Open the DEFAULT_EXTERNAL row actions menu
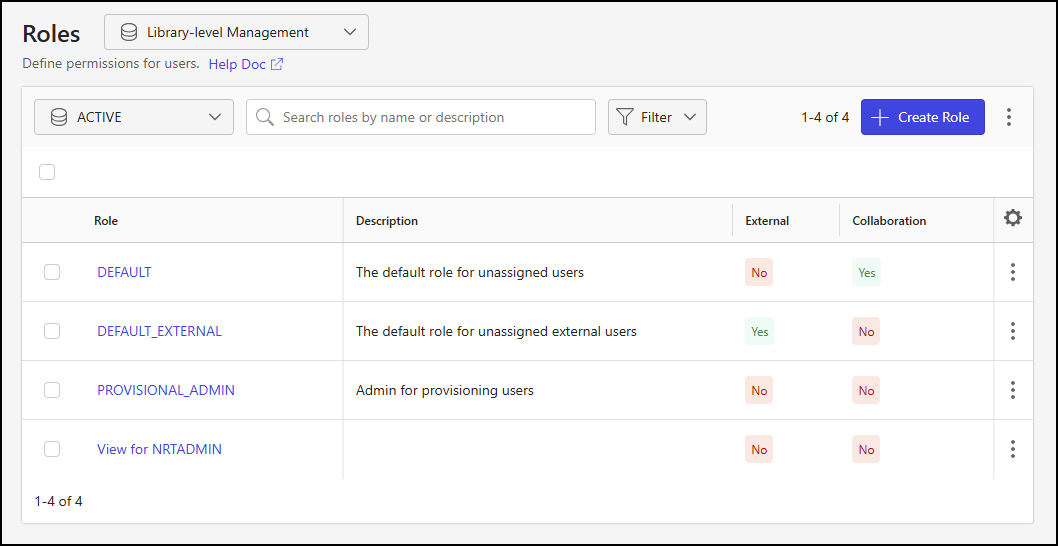Viewport: 1058px width, 546px height. [1013, 331]
